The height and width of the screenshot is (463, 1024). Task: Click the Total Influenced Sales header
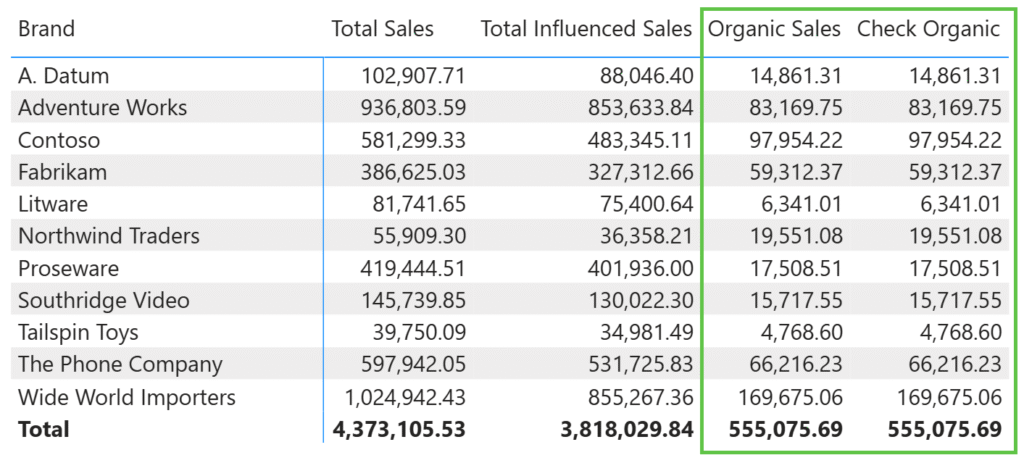[586, 30]
